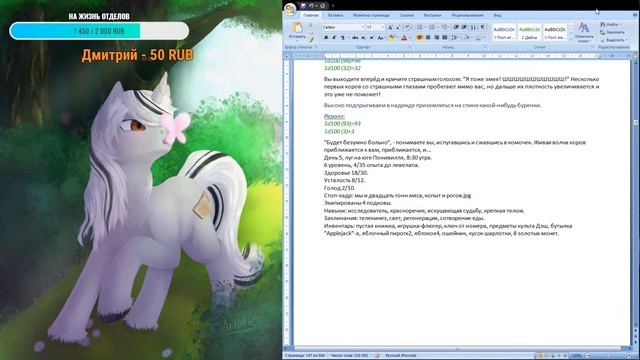Expand the Styles gallery list

point(571,38)
